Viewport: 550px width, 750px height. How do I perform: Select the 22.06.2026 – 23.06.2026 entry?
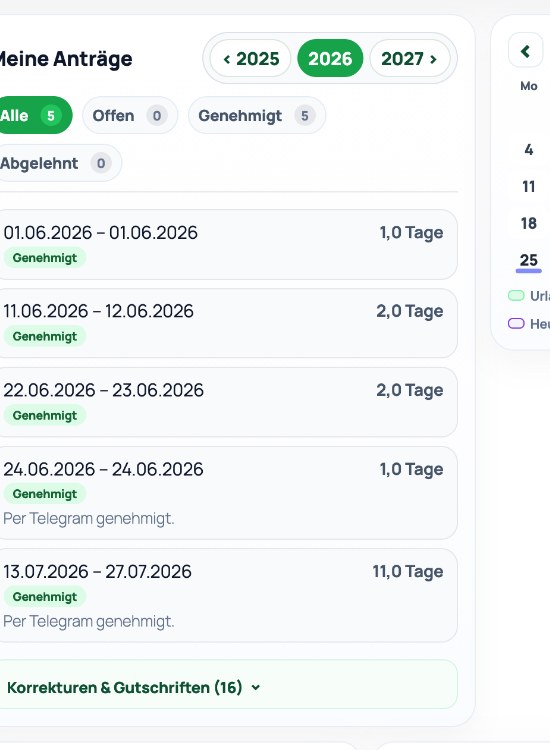point(227,402)
